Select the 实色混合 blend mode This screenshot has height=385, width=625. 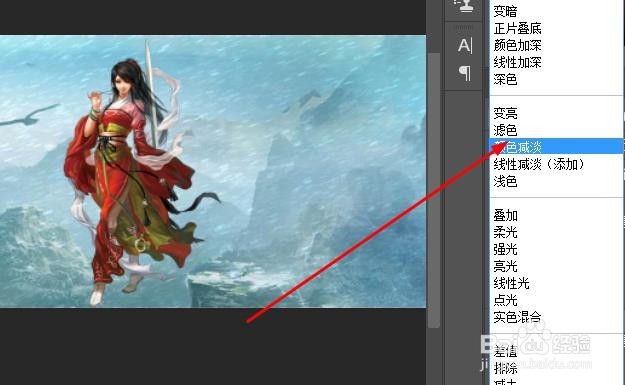coord(517,317)
